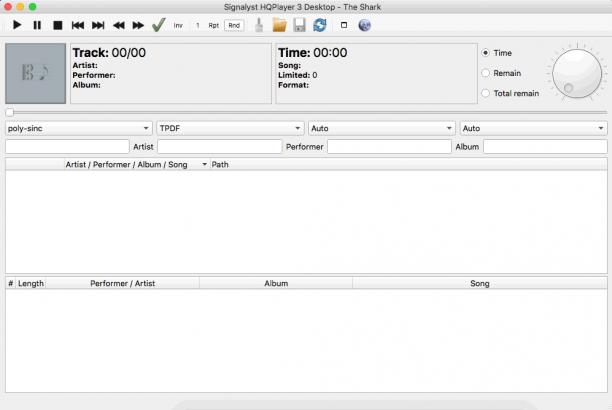
Task: Click the Performer: label in the track panel
Action: coord(94,75)
